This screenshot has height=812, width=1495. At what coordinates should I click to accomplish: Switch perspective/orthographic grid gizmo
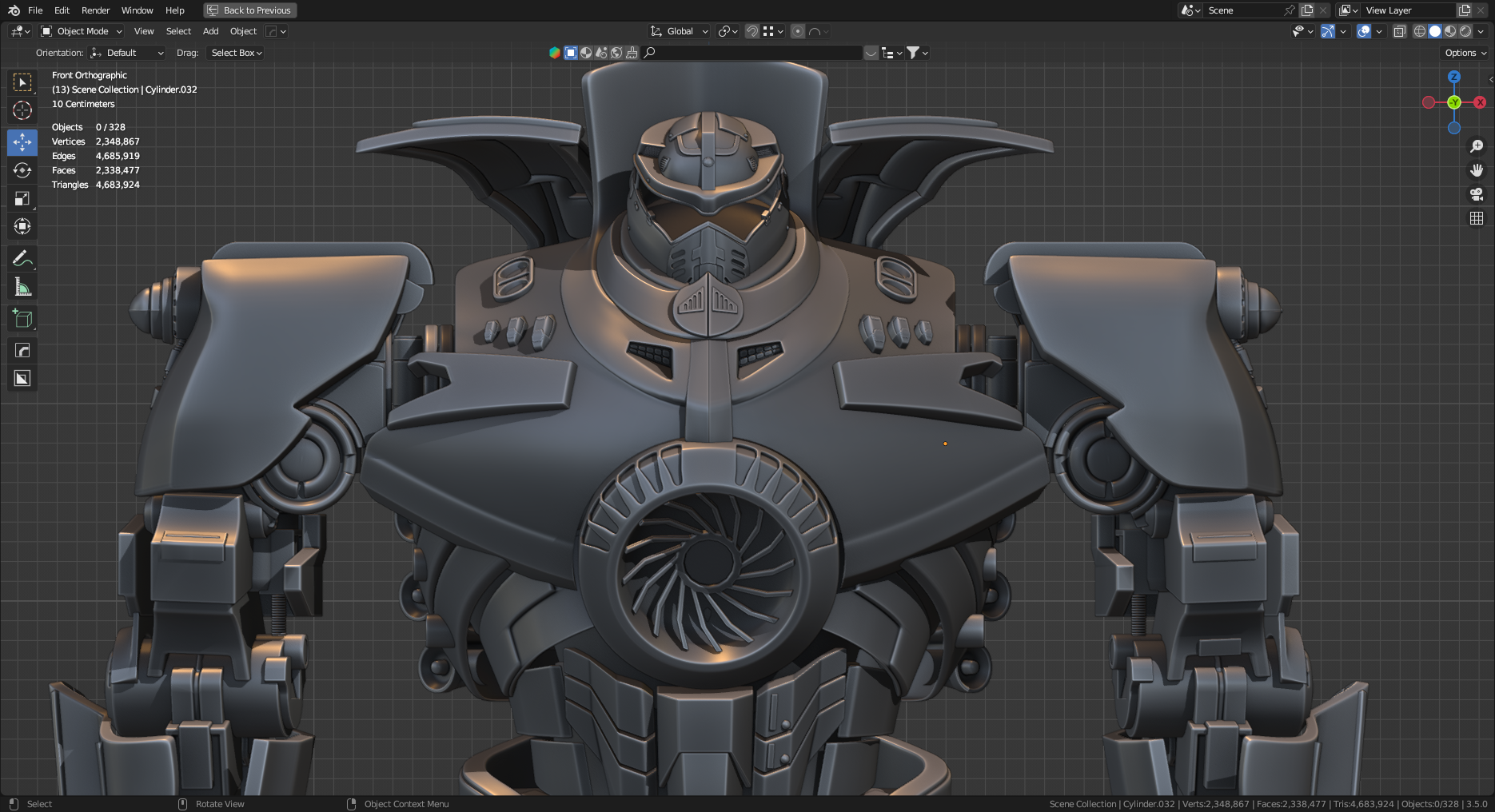point(1477,218)
